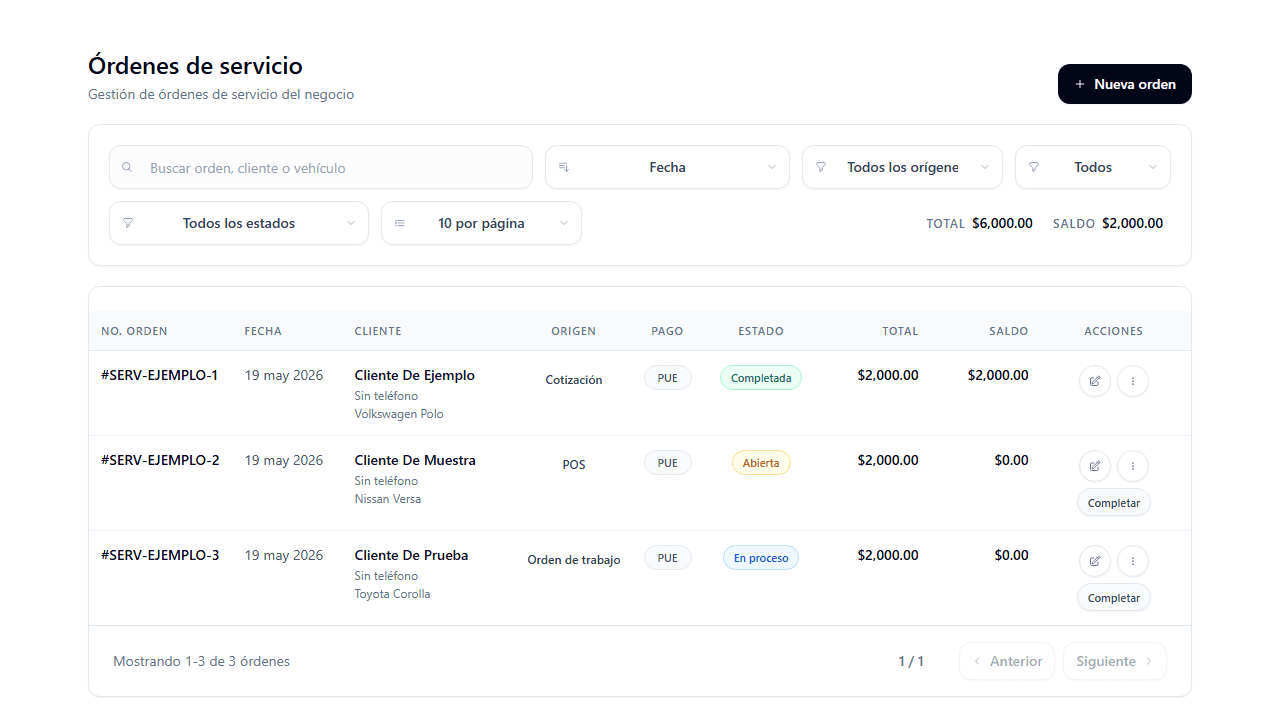Click Completar for order SERV-EJEMPLO-2

1114,503
